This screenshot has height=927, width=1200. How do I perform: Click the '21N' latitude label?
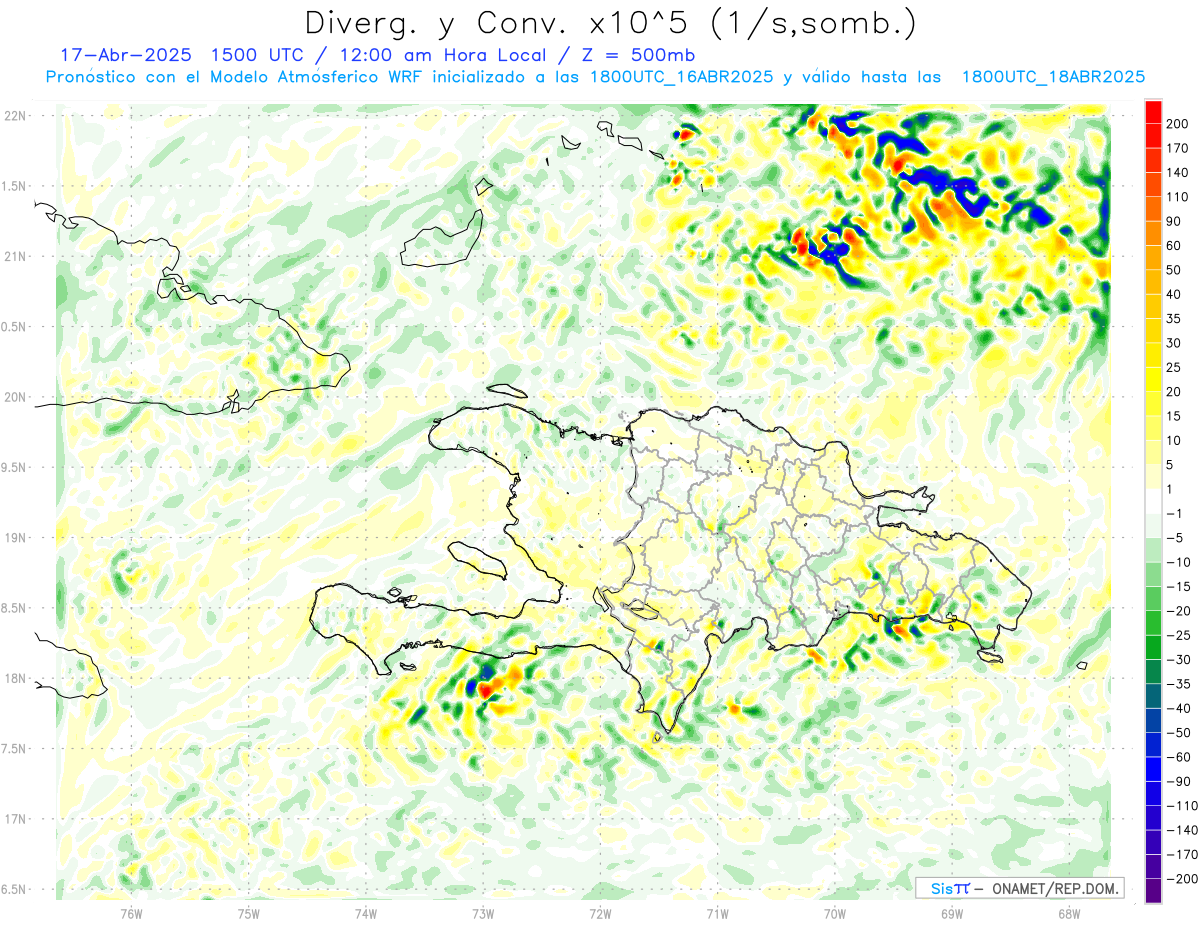[x=14, y=257]
